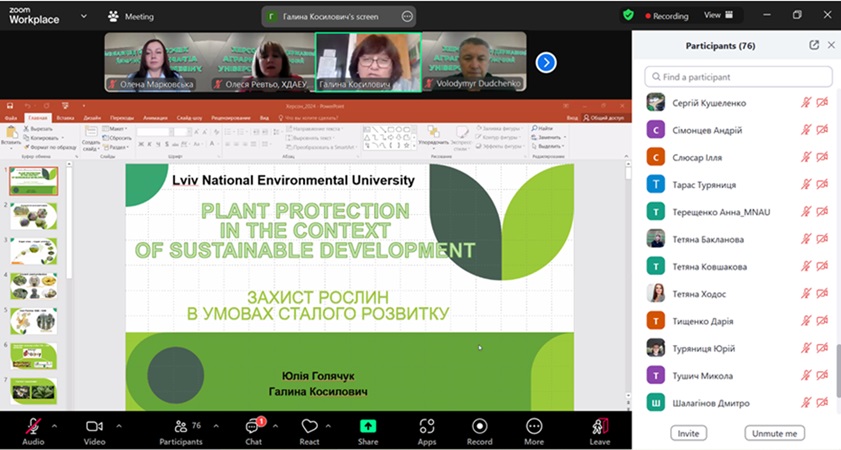Expand arrow next to Chat button

(x=275, y=426)
